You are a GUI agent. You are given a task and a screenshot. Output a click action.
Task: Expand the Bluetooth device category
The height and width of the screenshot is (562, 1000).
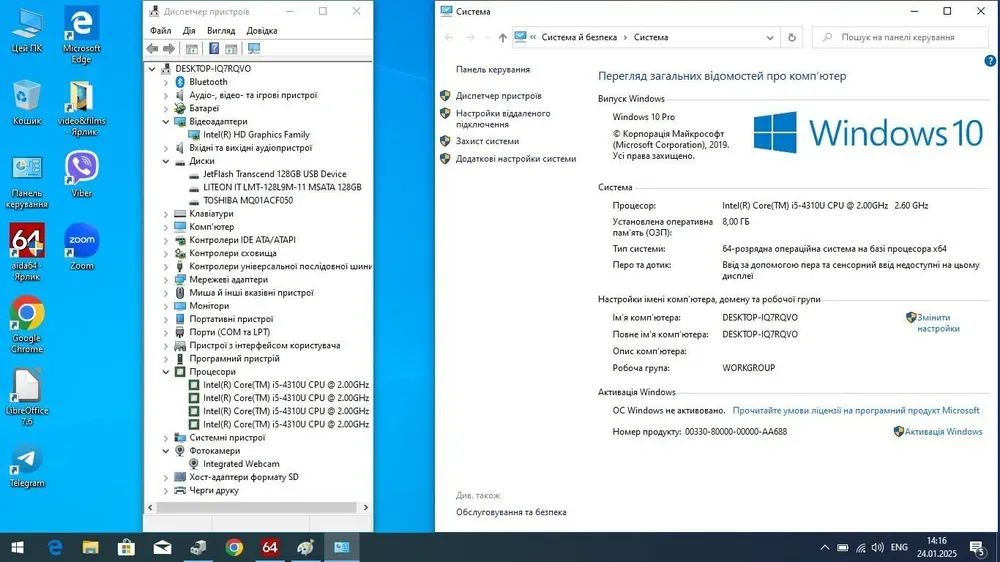pyautogui.click(x=167, y=82)
